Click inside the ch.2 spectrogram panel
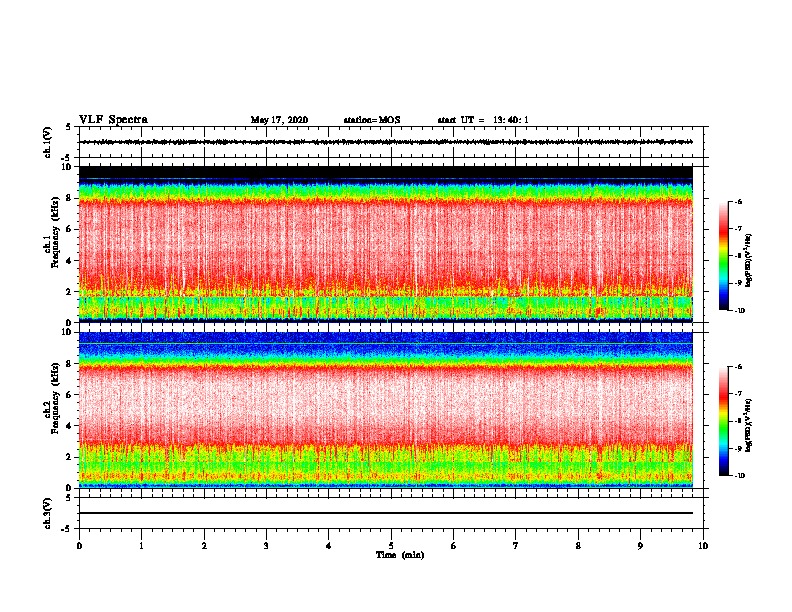Viewport: 792px width, 612px height. point(385,410)
